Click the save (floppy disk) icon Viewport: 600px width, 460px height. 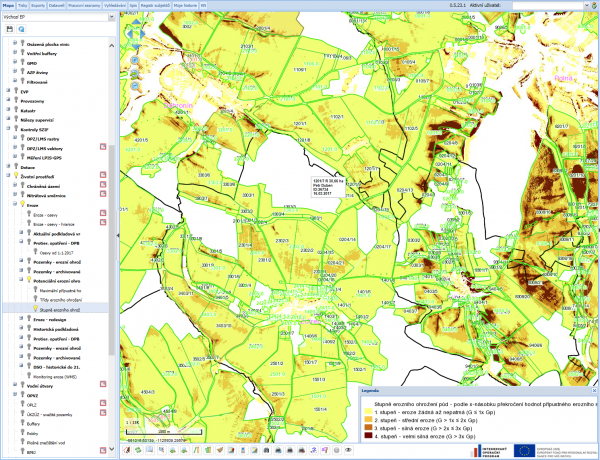click(8, 29)
